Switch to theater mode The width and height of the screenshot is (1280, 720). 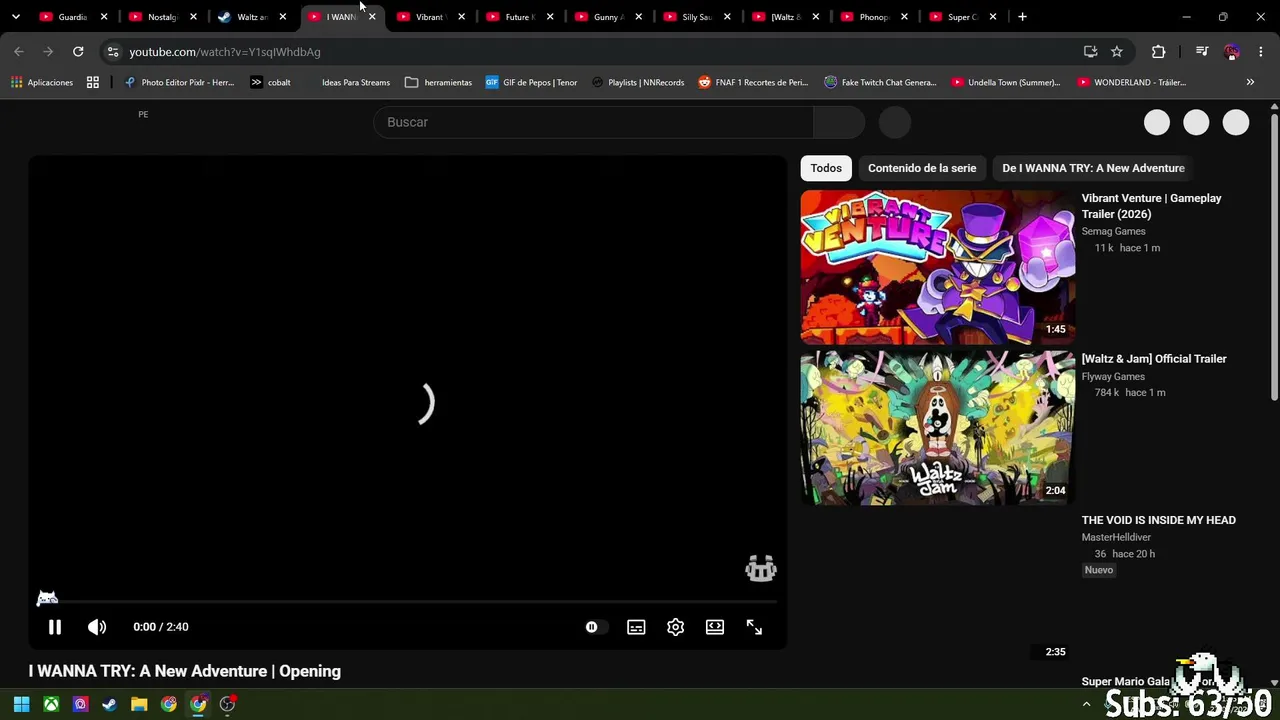[715, 627]
